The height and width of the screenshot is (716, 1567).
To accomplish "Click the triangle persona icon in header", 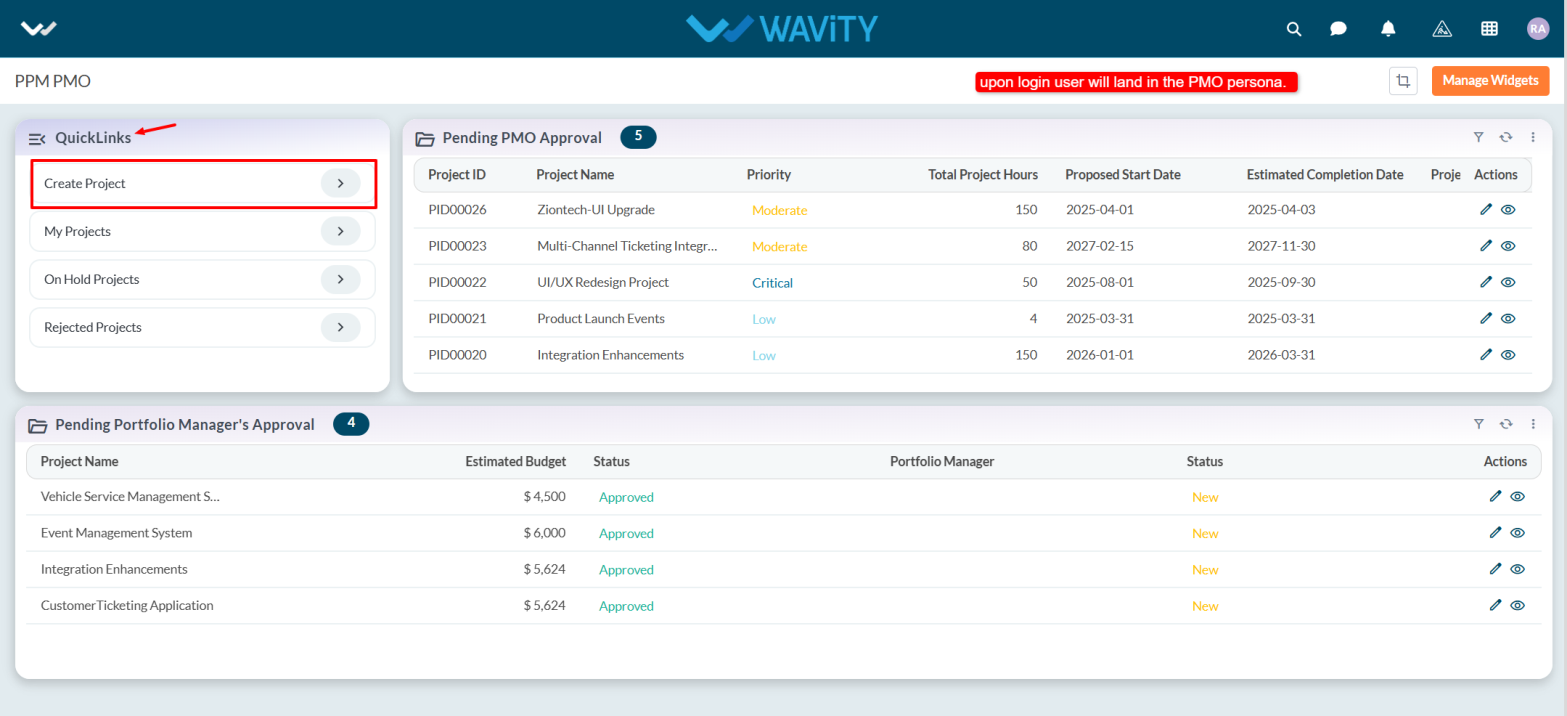I will click(x=1441, y=29).
